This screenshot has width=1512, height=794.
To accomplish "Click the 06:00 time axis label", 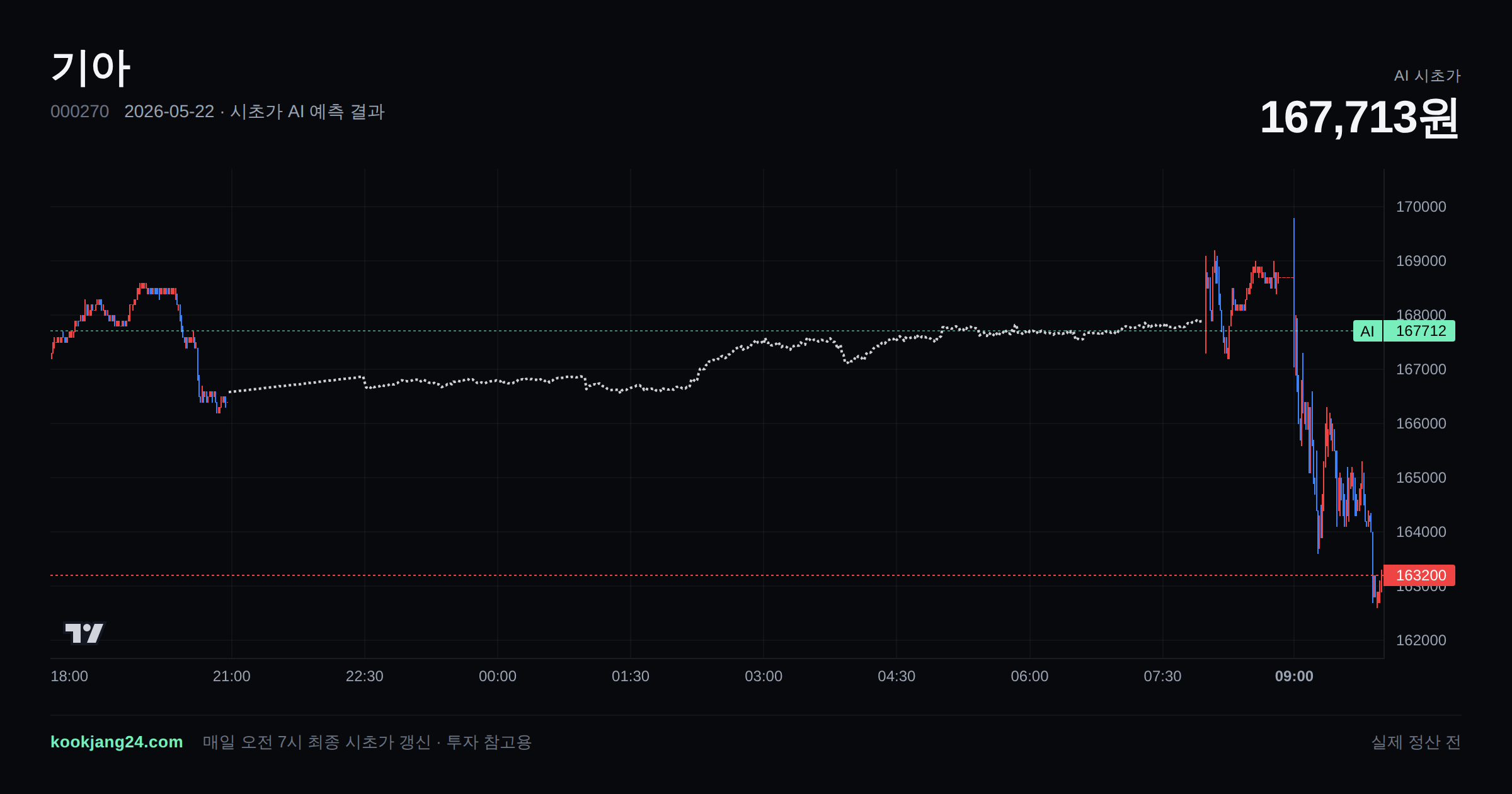I will [1029, 676].
